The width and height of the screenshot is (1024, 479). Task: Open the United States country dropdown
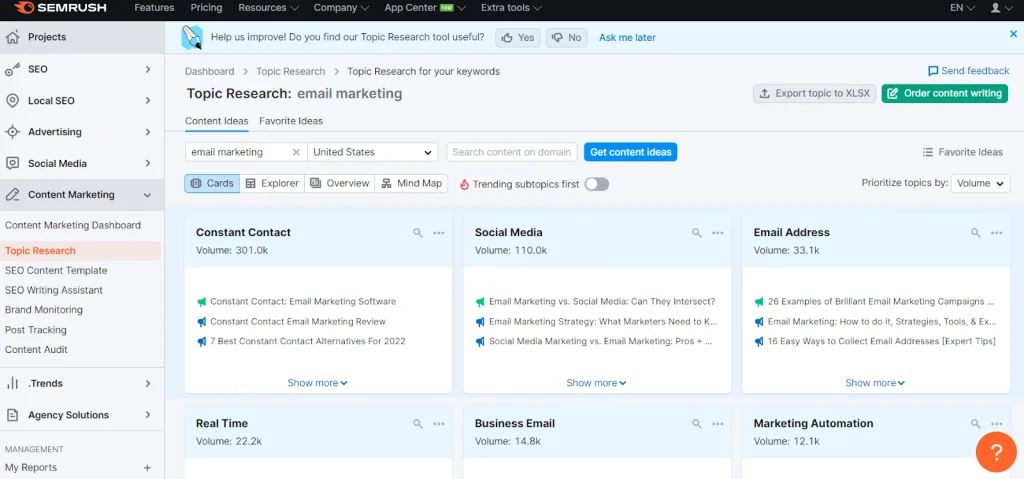coord(373,152)
